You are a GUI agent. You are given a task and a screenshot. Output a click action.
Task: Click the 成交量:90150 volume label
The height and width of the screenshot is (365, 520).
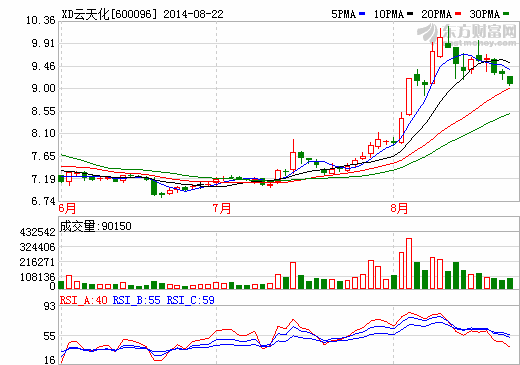96,226
